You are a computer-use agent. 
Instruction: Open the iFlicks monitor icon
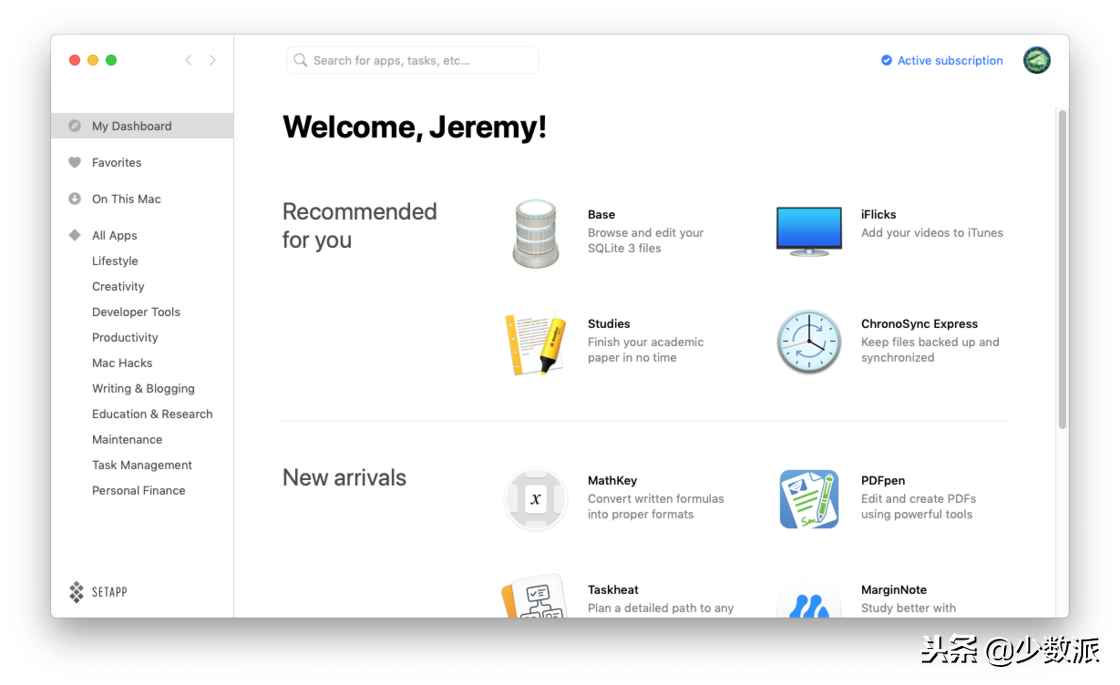809,231
